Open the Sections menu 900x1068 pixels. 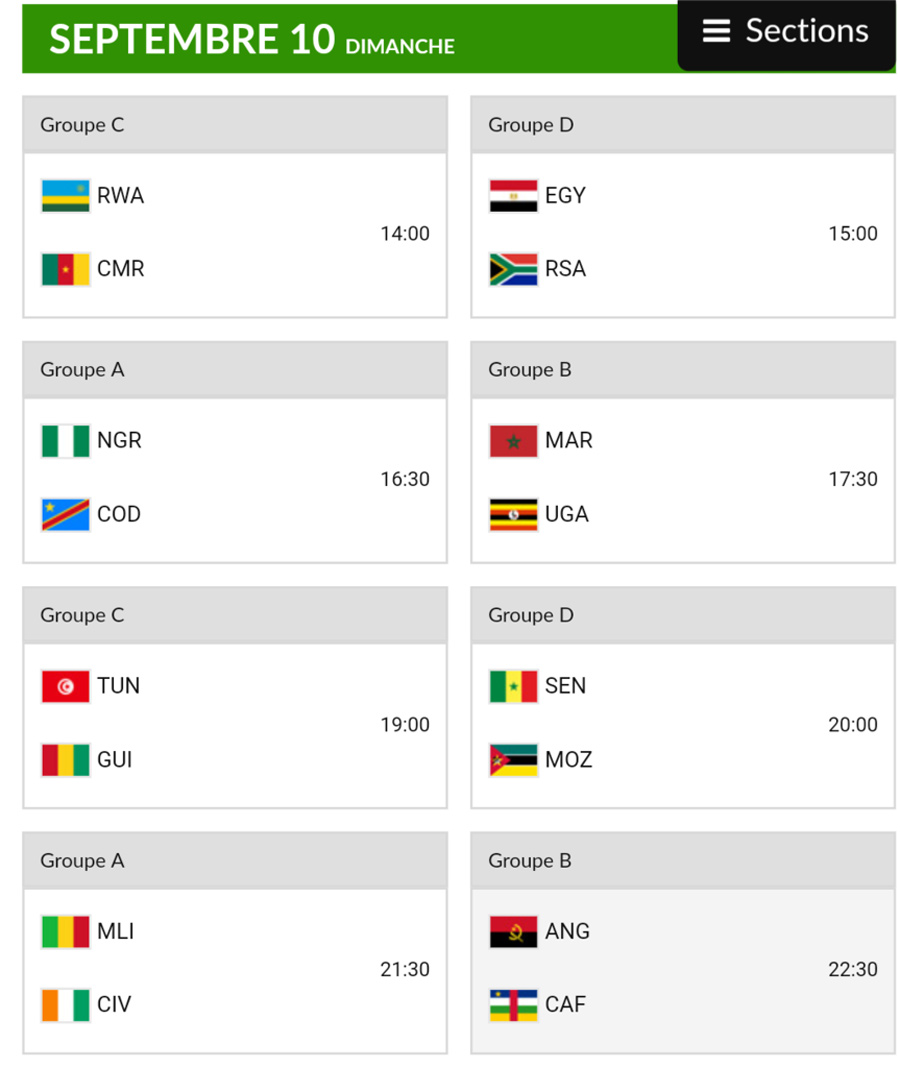coord(786,32)
